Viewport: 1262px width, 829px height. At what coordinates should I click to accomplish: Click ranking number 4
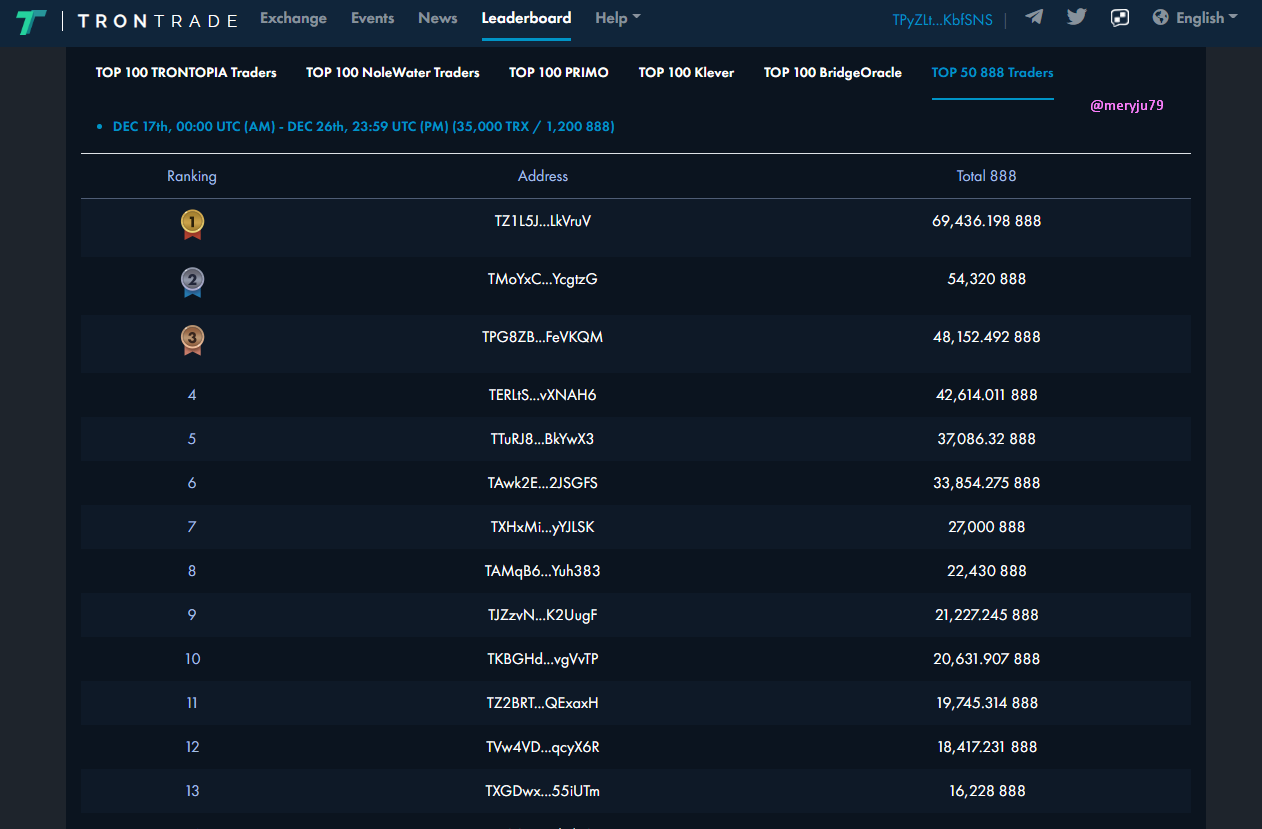[x=192, y=395]
